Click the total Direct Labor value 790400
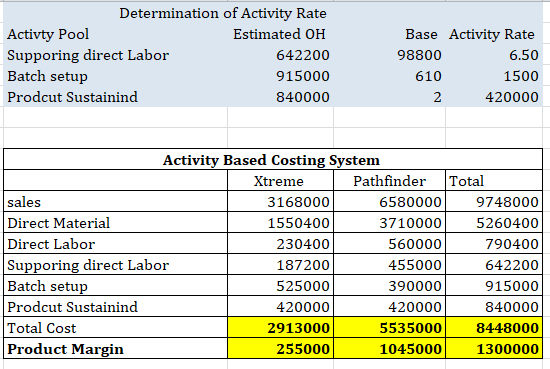Image resolution: width=550 pixels, height=369 pixels. (x=512, y=244)
